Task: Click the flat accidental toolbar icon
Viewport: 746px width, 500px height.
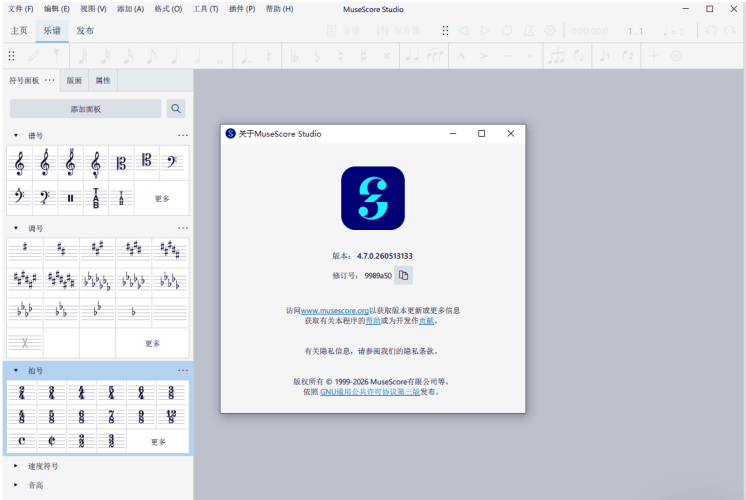Action: coord(317,57)
